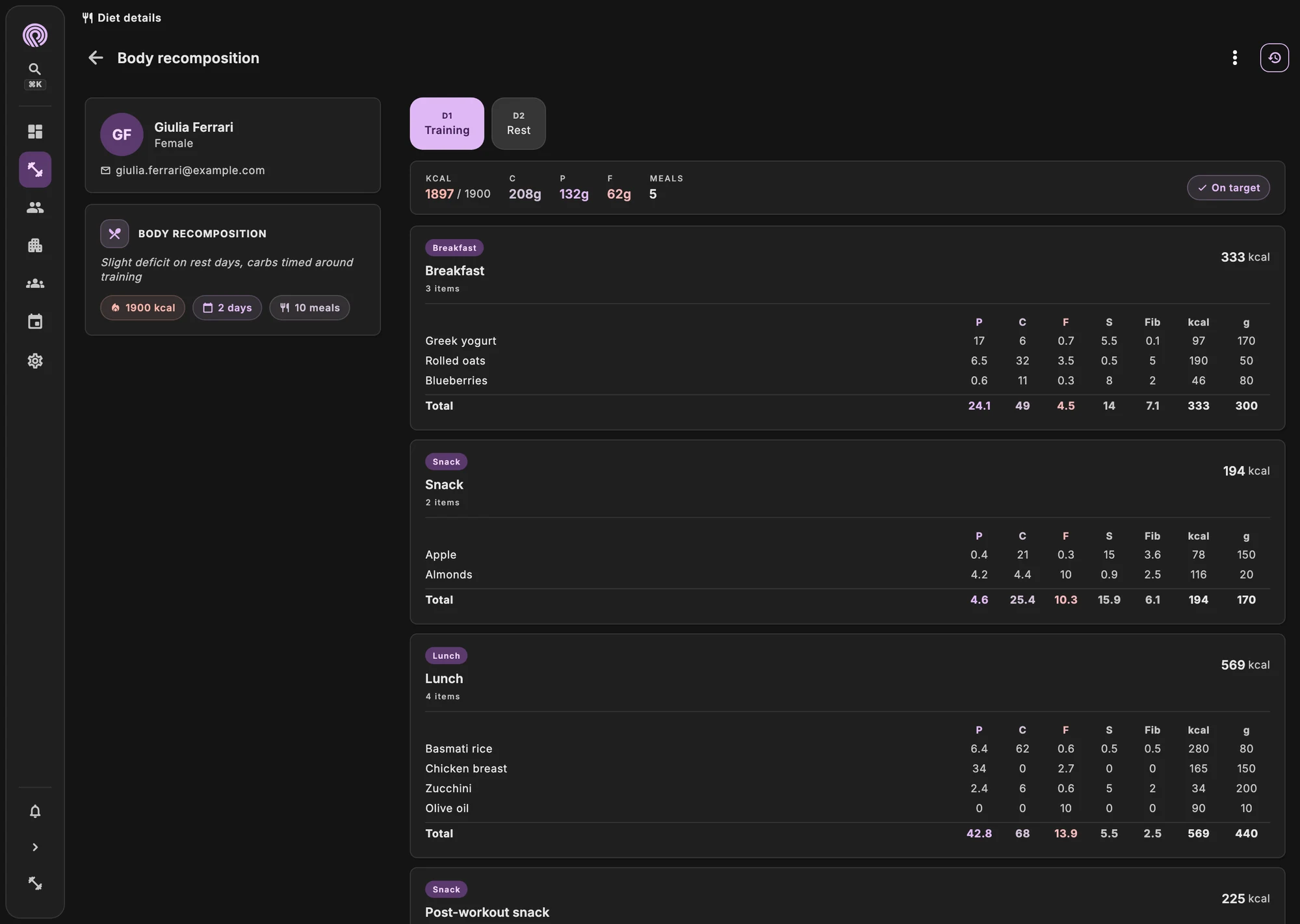
Task: Open the search icon in the sidebar
Action: point(35,69)
